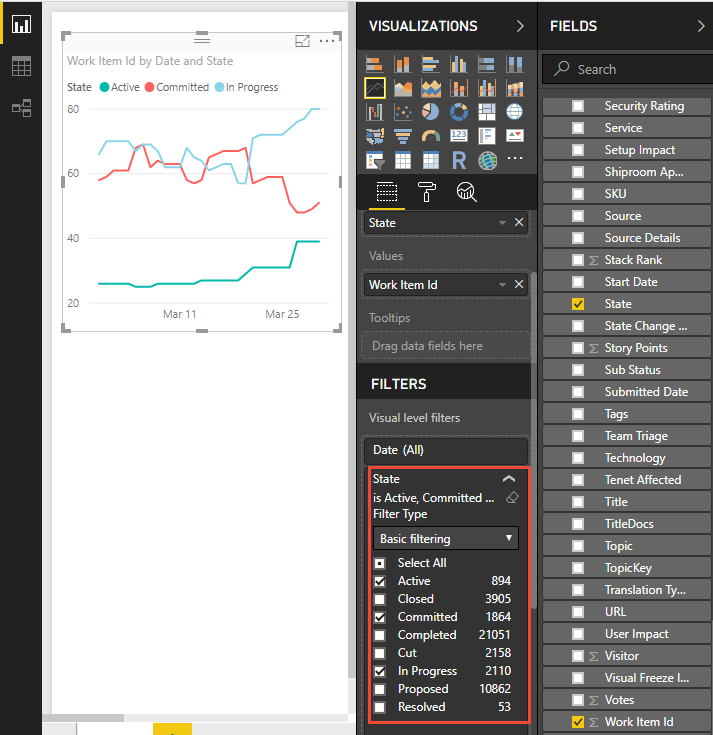This screenshot has width=713, height=735.
Task: Toggle Select All in State filter
Action: [380, 563]
